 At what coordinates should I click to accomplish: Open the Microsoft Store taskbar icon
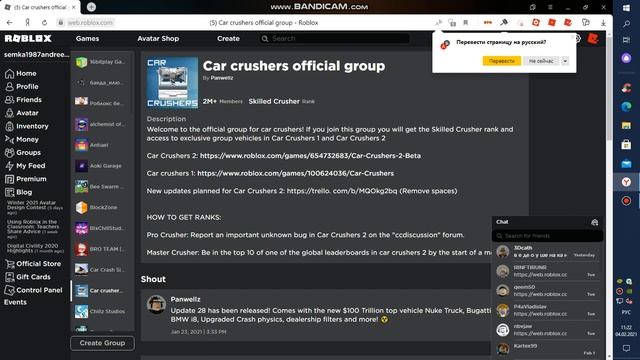tap(626, 144)
